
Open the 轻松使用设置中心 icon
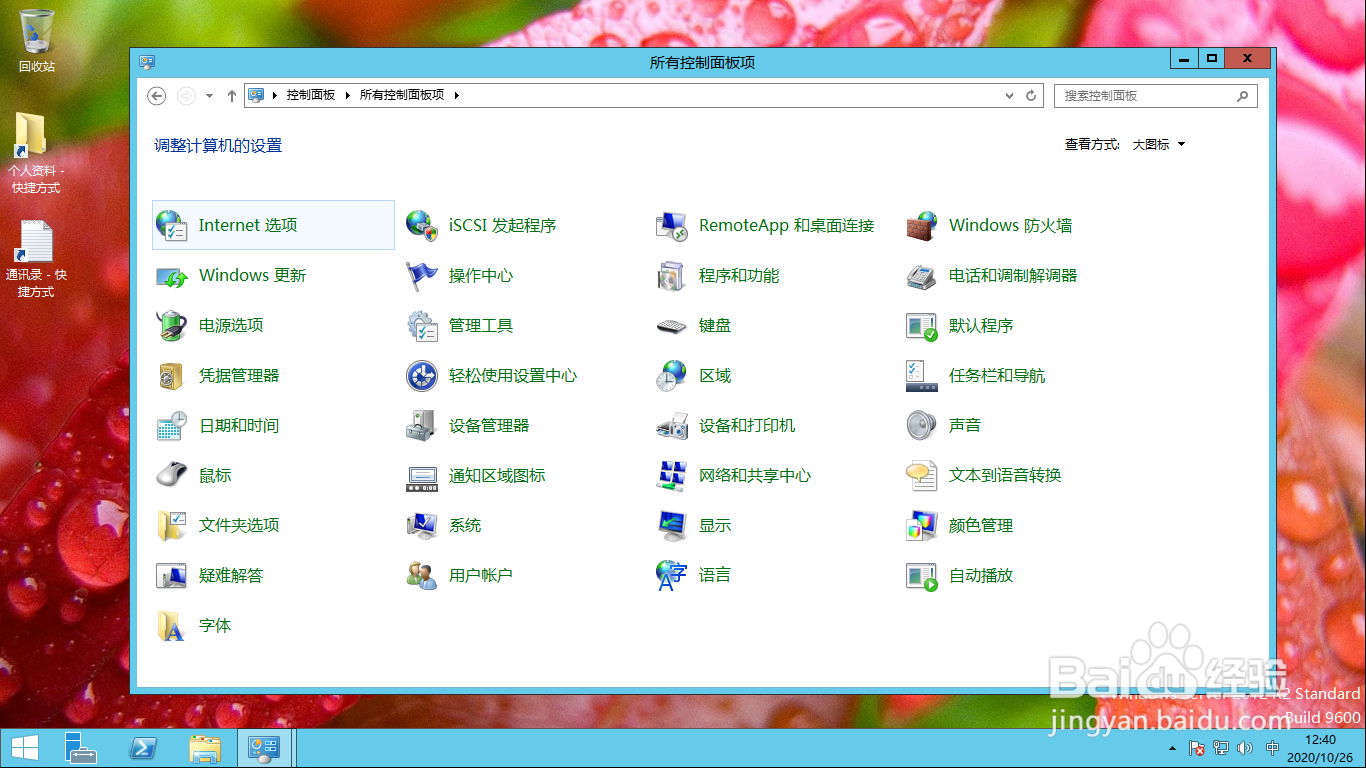[x=422, y=376]
